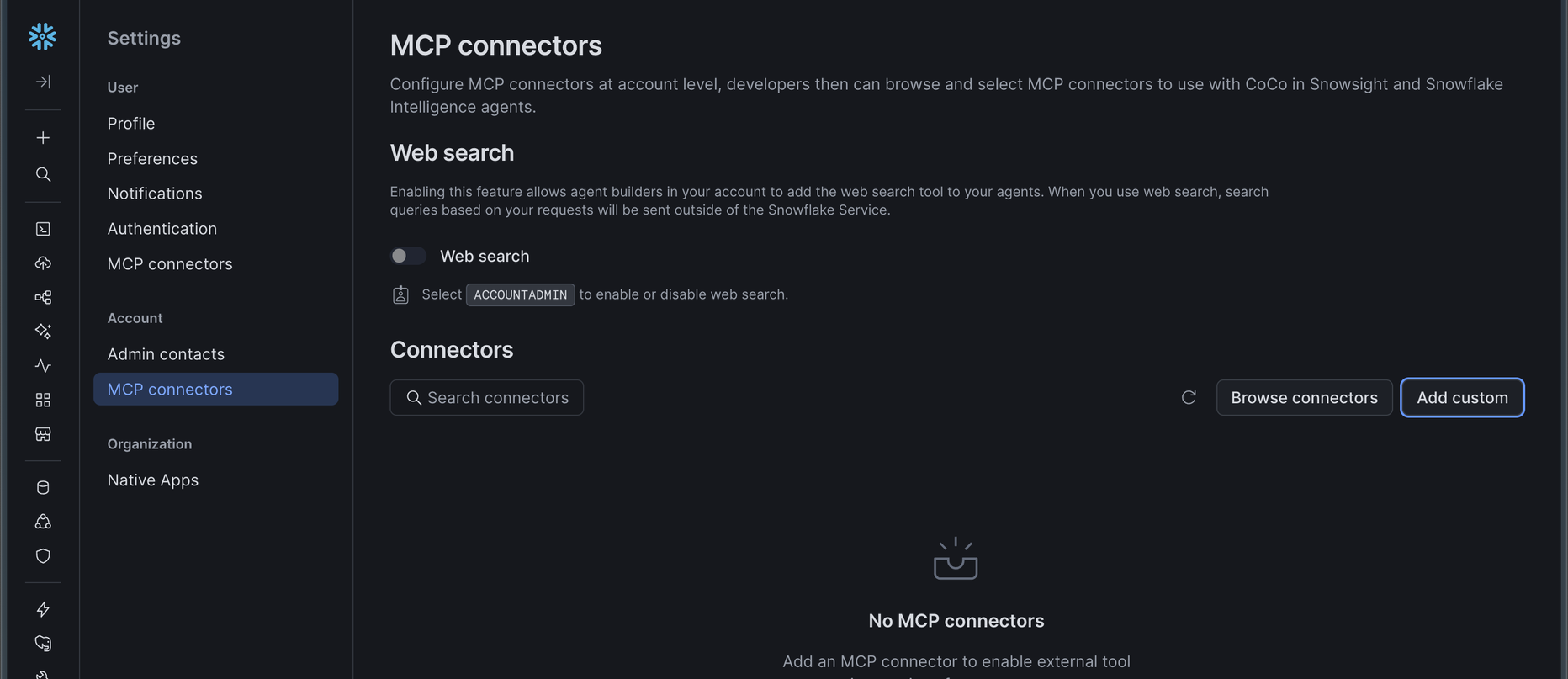
Task: Open the marketplace storefront icon
Action: coord(43,434)
